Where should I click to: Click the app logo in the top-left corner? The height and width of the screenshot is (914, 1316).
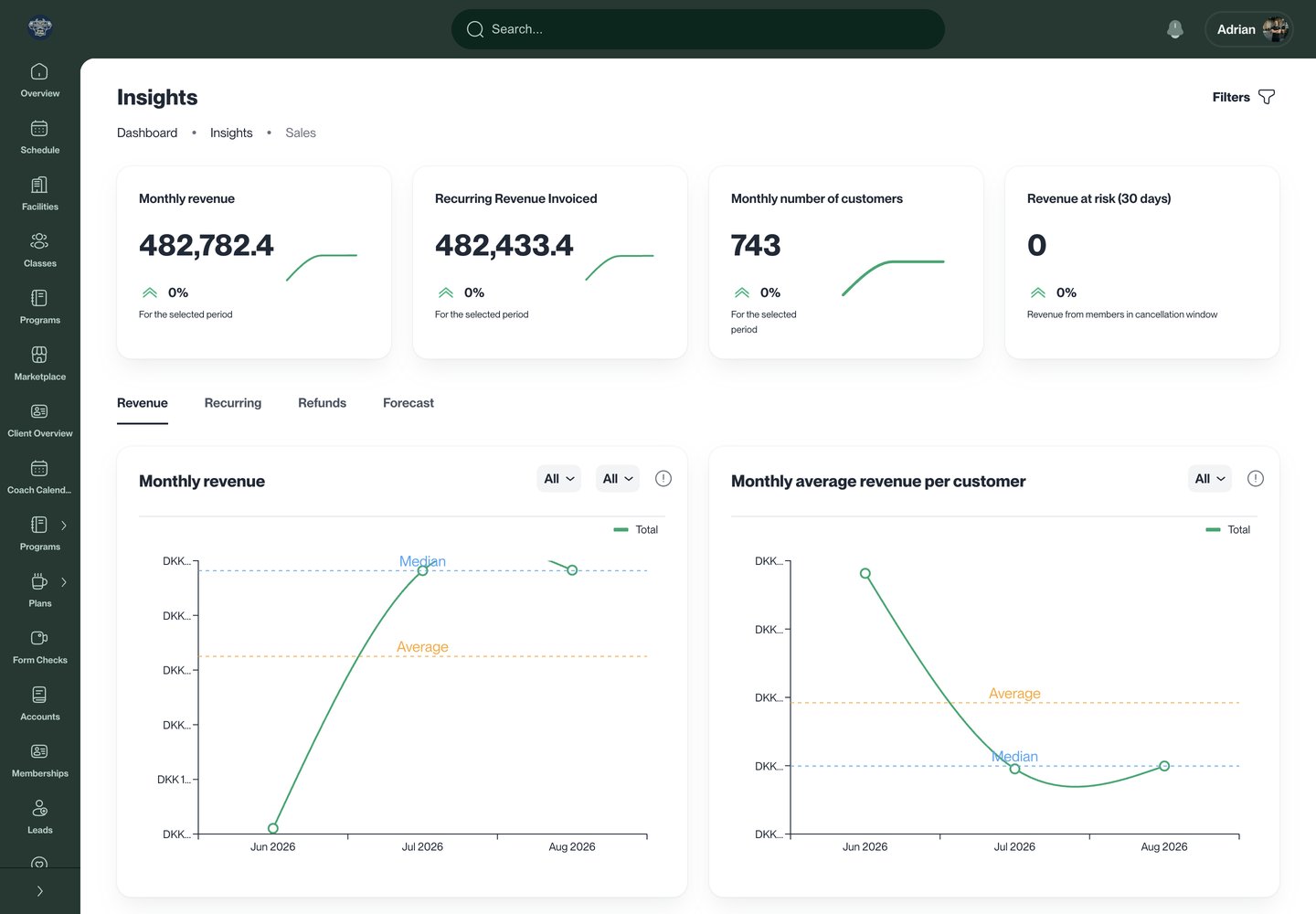40,28
